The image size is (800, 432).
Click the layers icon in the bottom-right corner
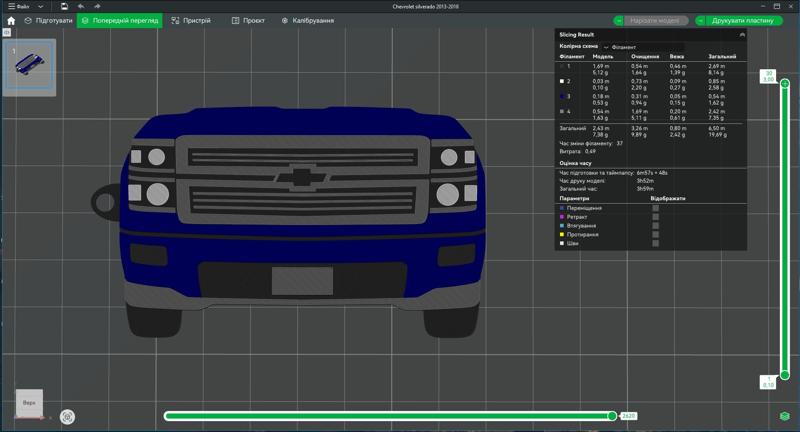[785, 416]
